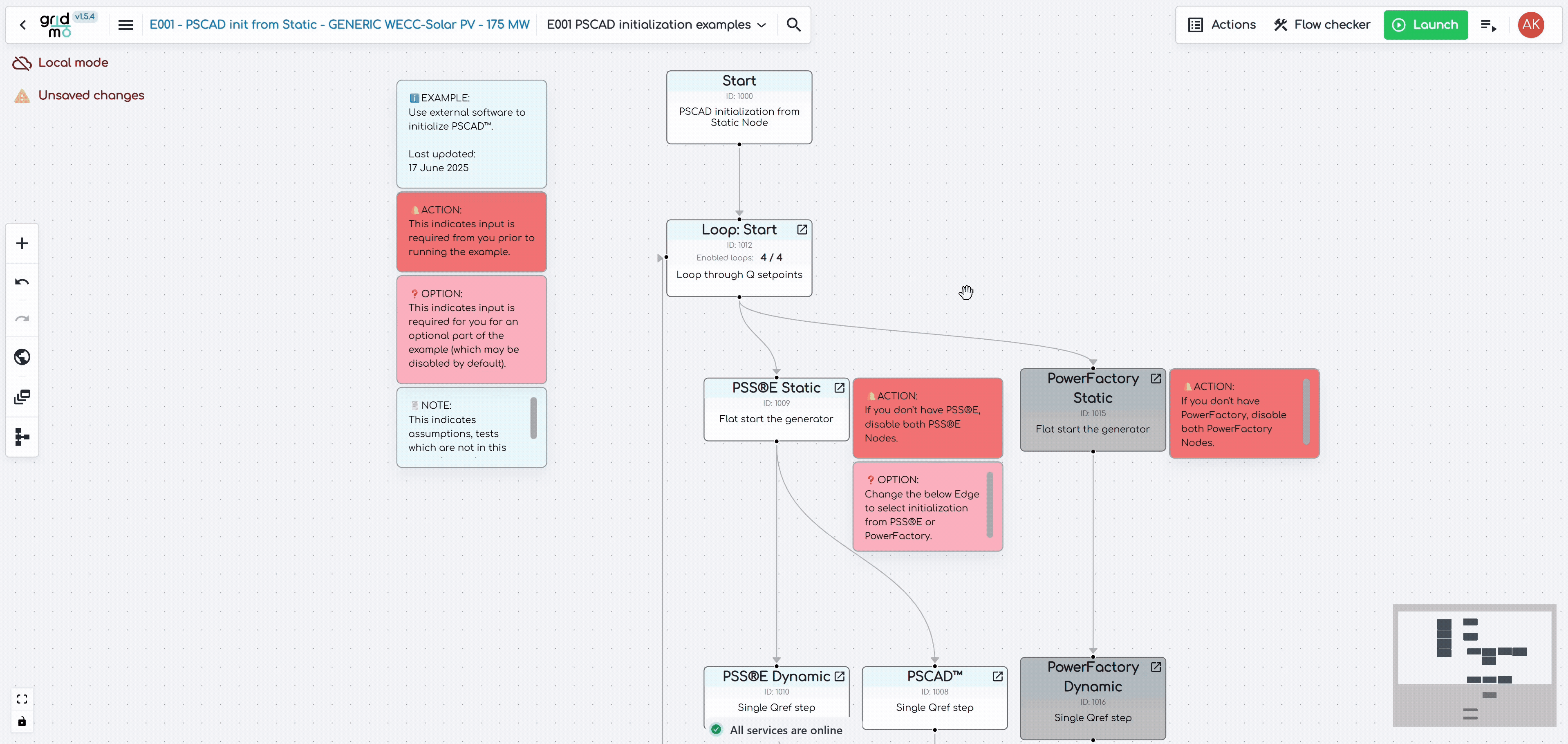1568x744 pixels.
Task: Click the fit-to-view icon
Action: 22,699
